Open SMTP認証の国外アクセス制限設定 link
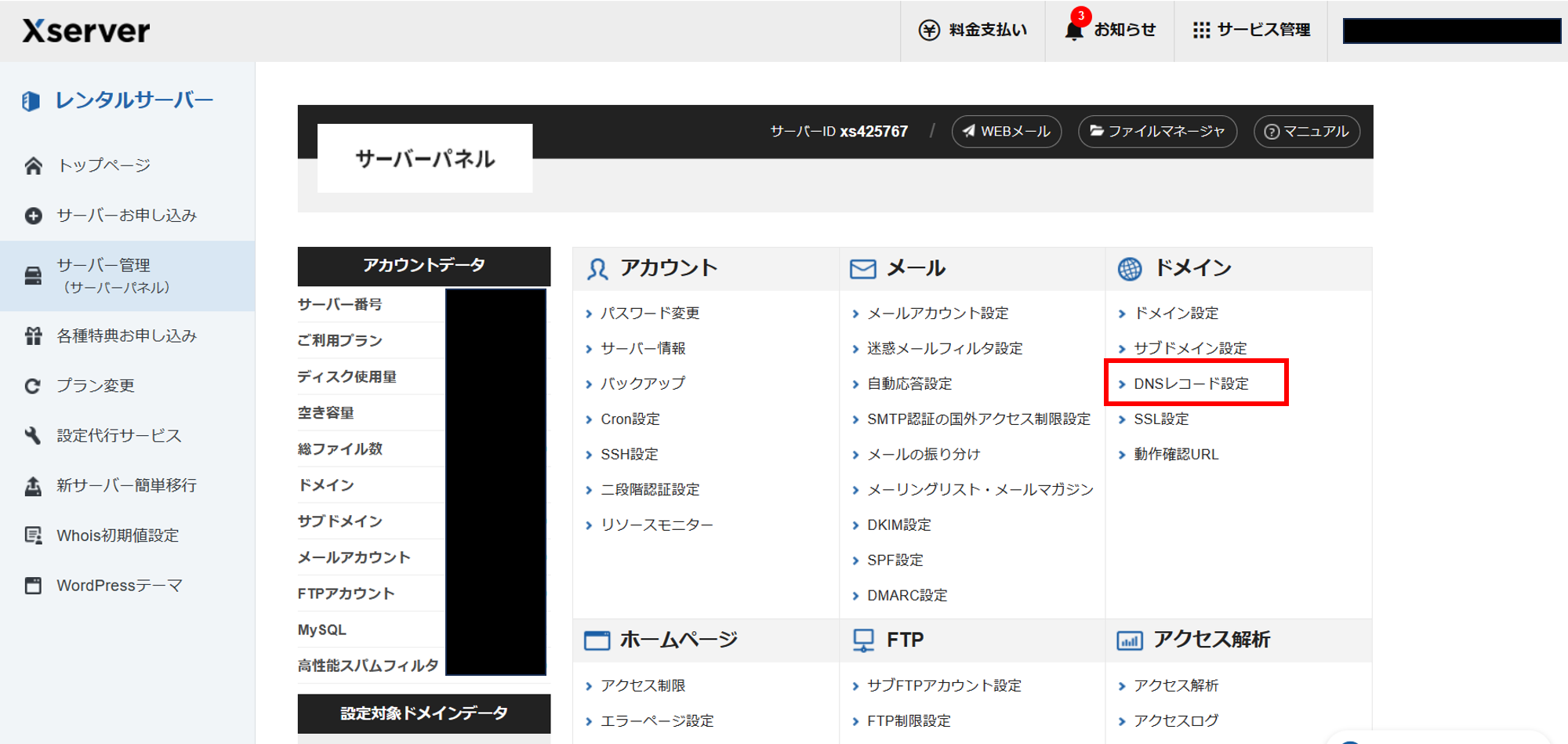Screen dimensions: 1568x744 coord(978,419)
